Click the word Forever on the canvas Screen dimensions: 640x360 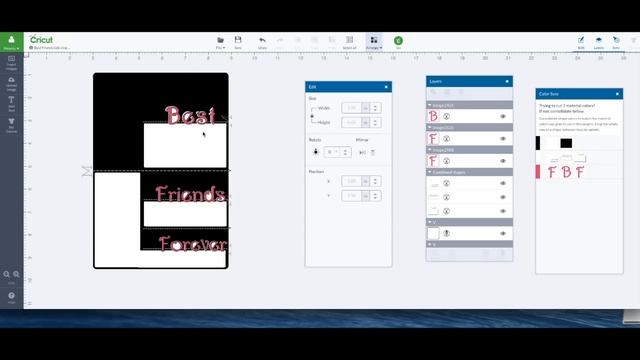193,244
